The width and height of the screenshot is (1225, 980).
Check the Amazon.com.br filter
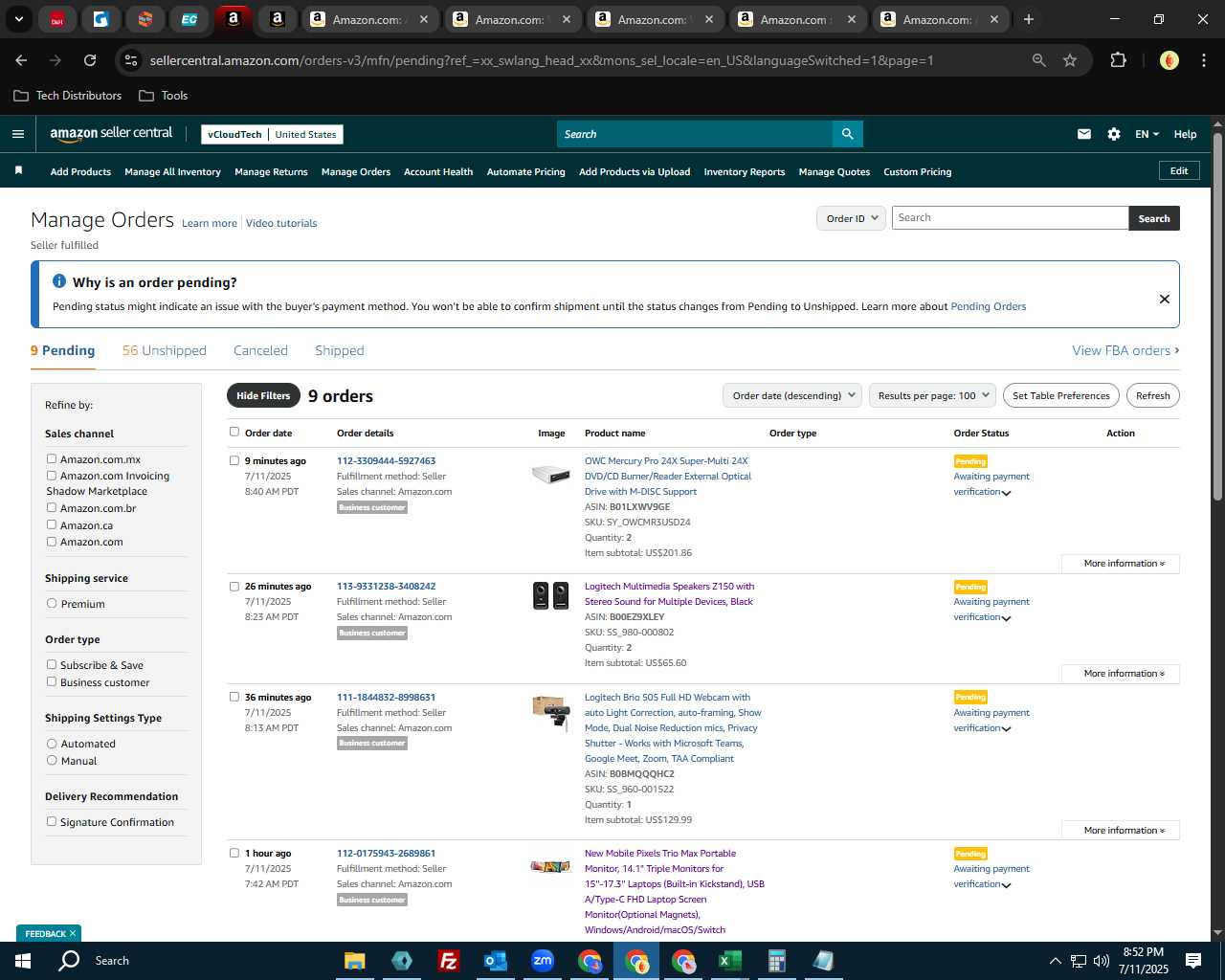coord(52,507)
